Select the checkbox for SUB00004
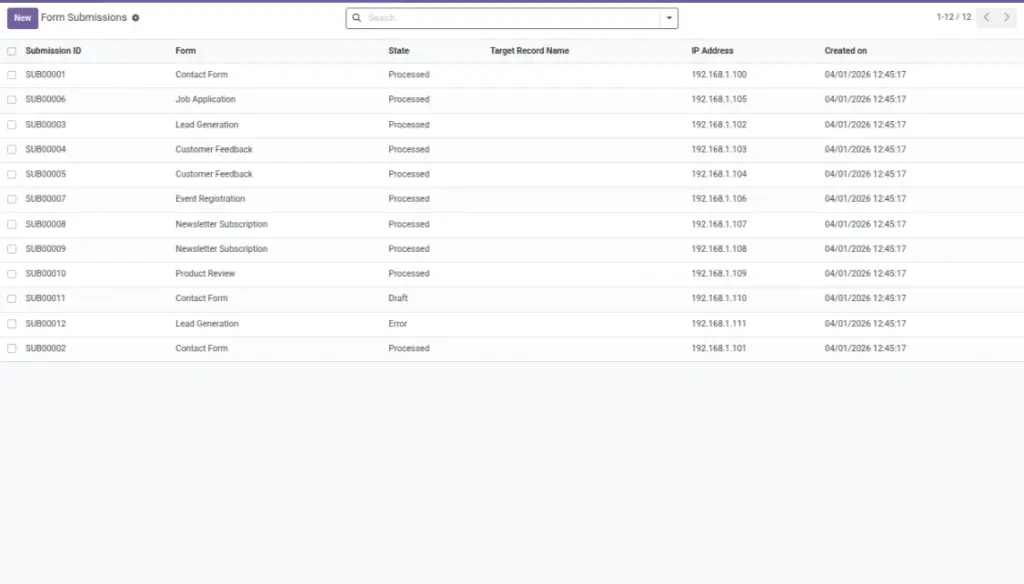Viewport: 1024px width, 584px height. pyautogui.click(x=12, y=150)
